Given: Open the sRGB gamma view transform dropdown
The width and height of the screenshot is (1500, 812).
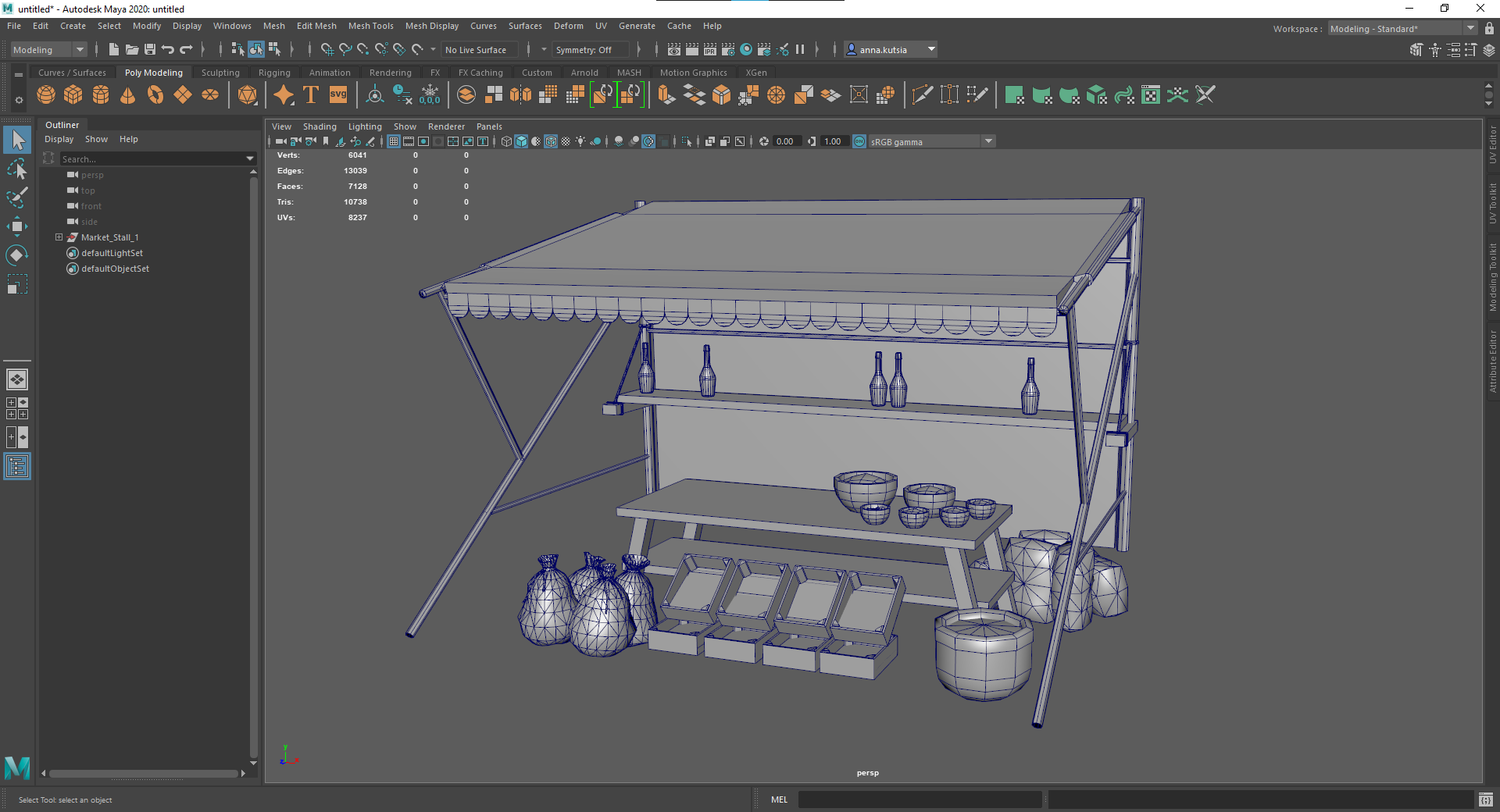Looking at the screenshot, I should point(932,141).
